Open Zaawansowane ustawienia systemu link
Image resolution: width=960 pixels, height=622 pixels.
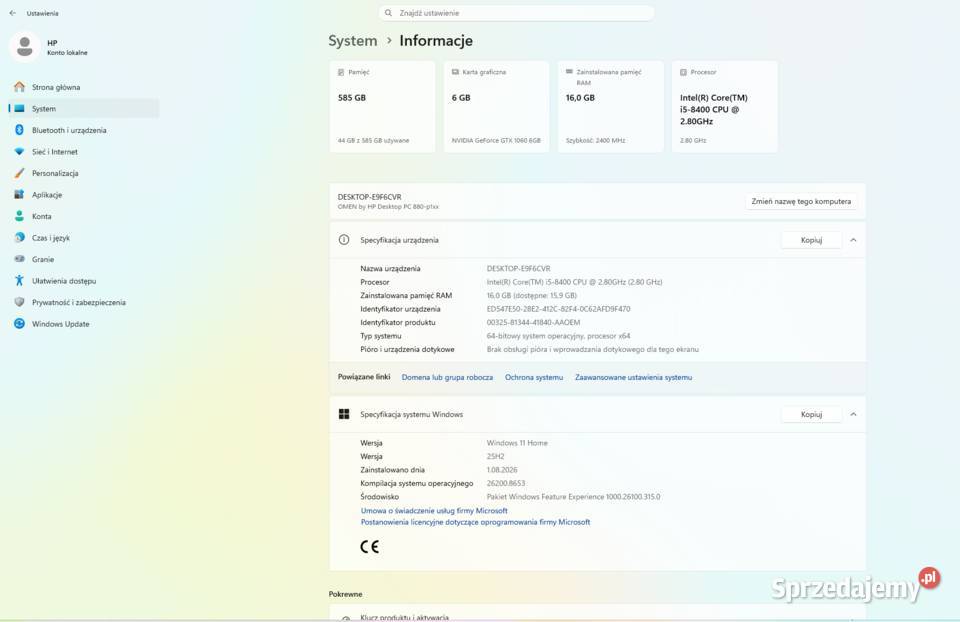pos(633,377)
